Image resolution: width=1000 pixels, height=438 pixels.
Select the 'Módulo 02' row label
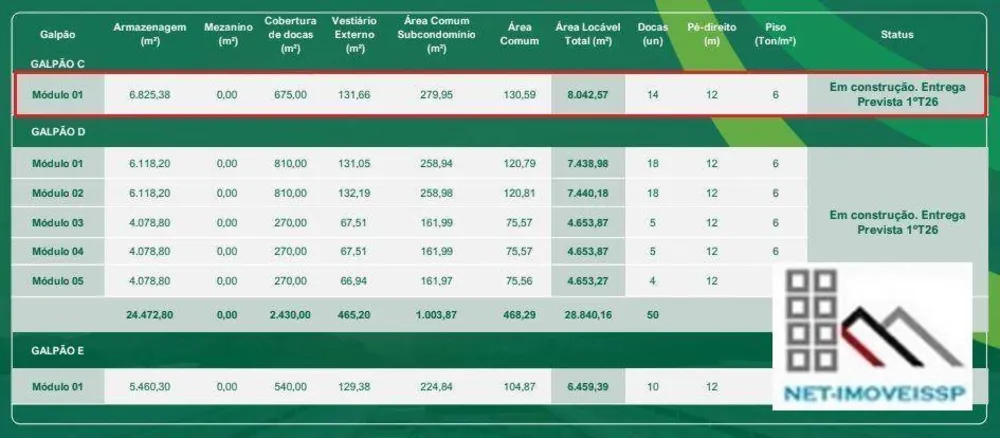57,193
